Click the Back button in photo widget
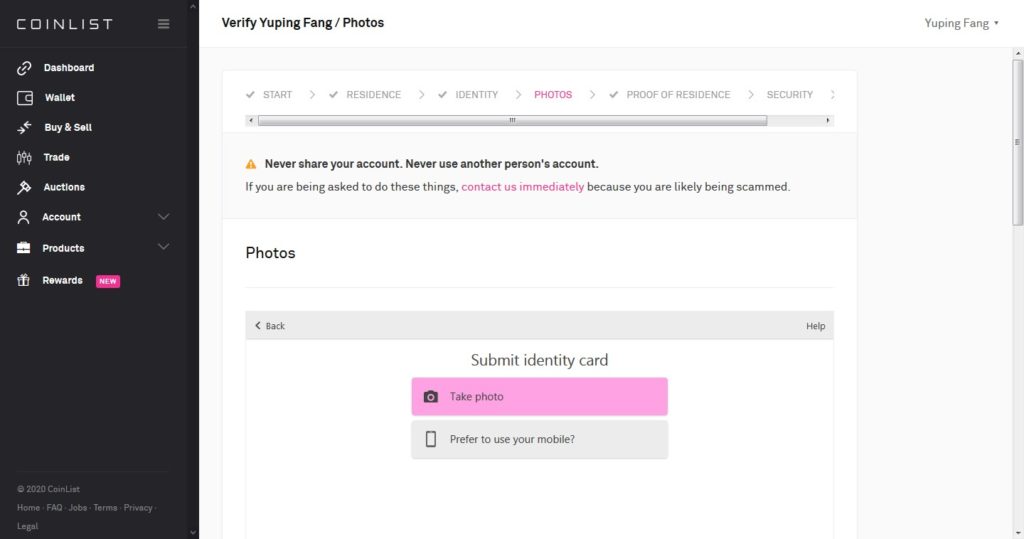1024x539 pixels. (x=270, y=325)
